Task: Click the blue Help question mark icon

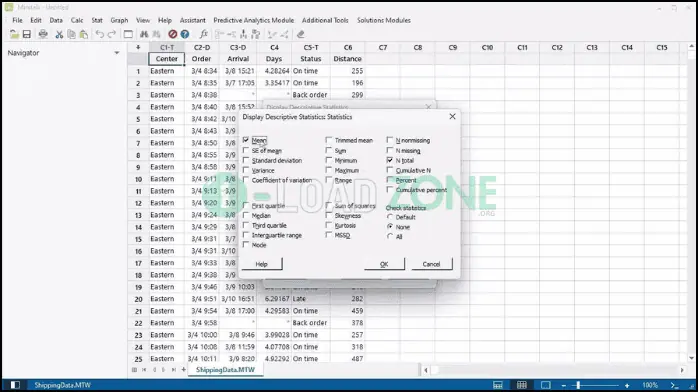Action: point(185,34)
